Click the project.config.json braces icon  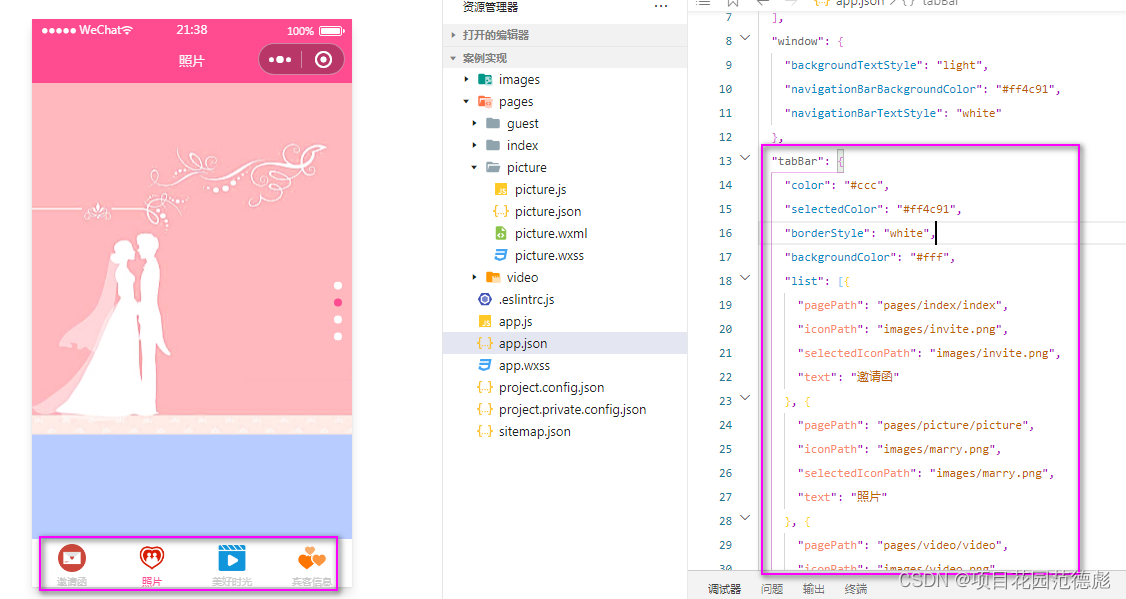(x=485, y=387)
